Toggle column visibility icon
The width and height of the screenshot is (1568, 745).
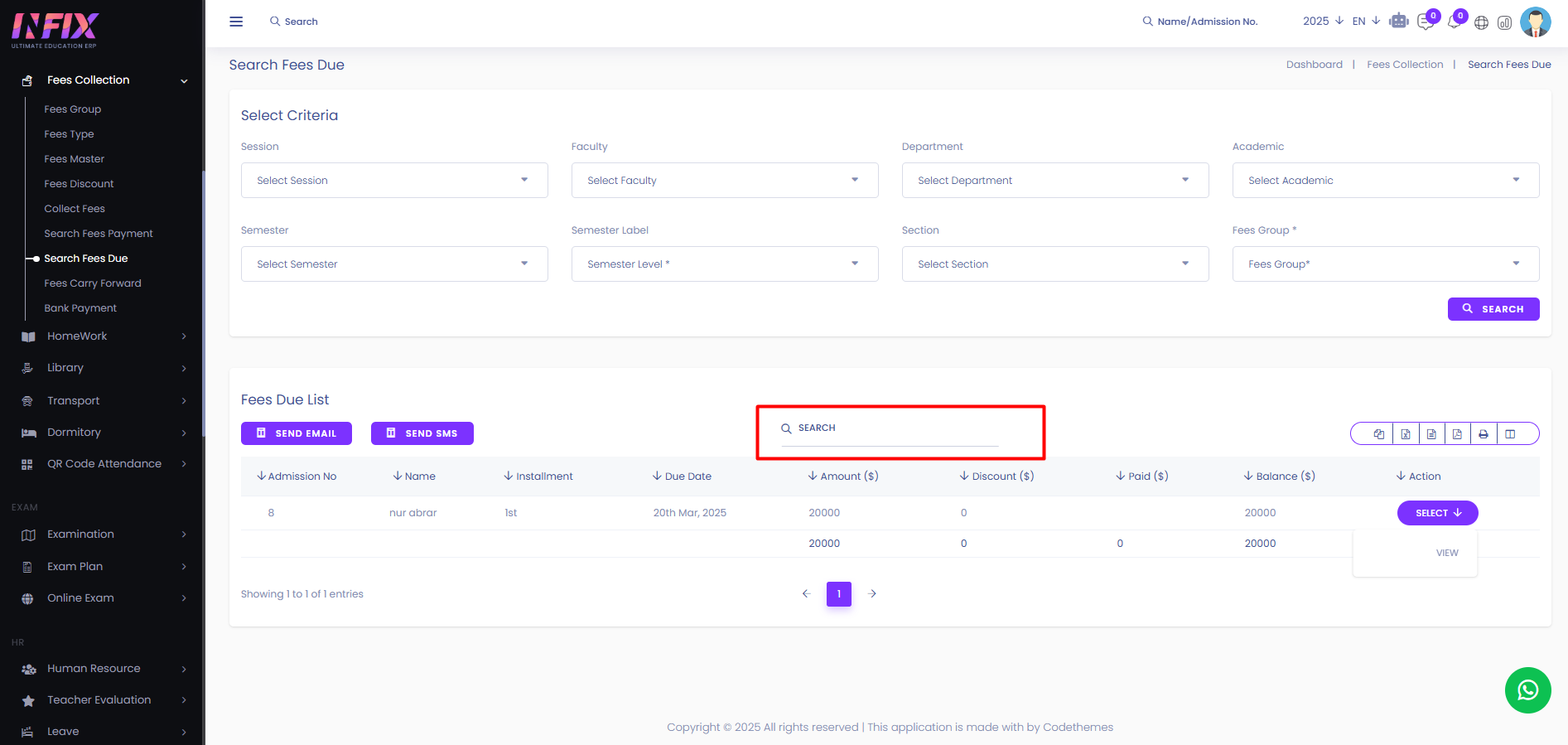(1510, 434)
